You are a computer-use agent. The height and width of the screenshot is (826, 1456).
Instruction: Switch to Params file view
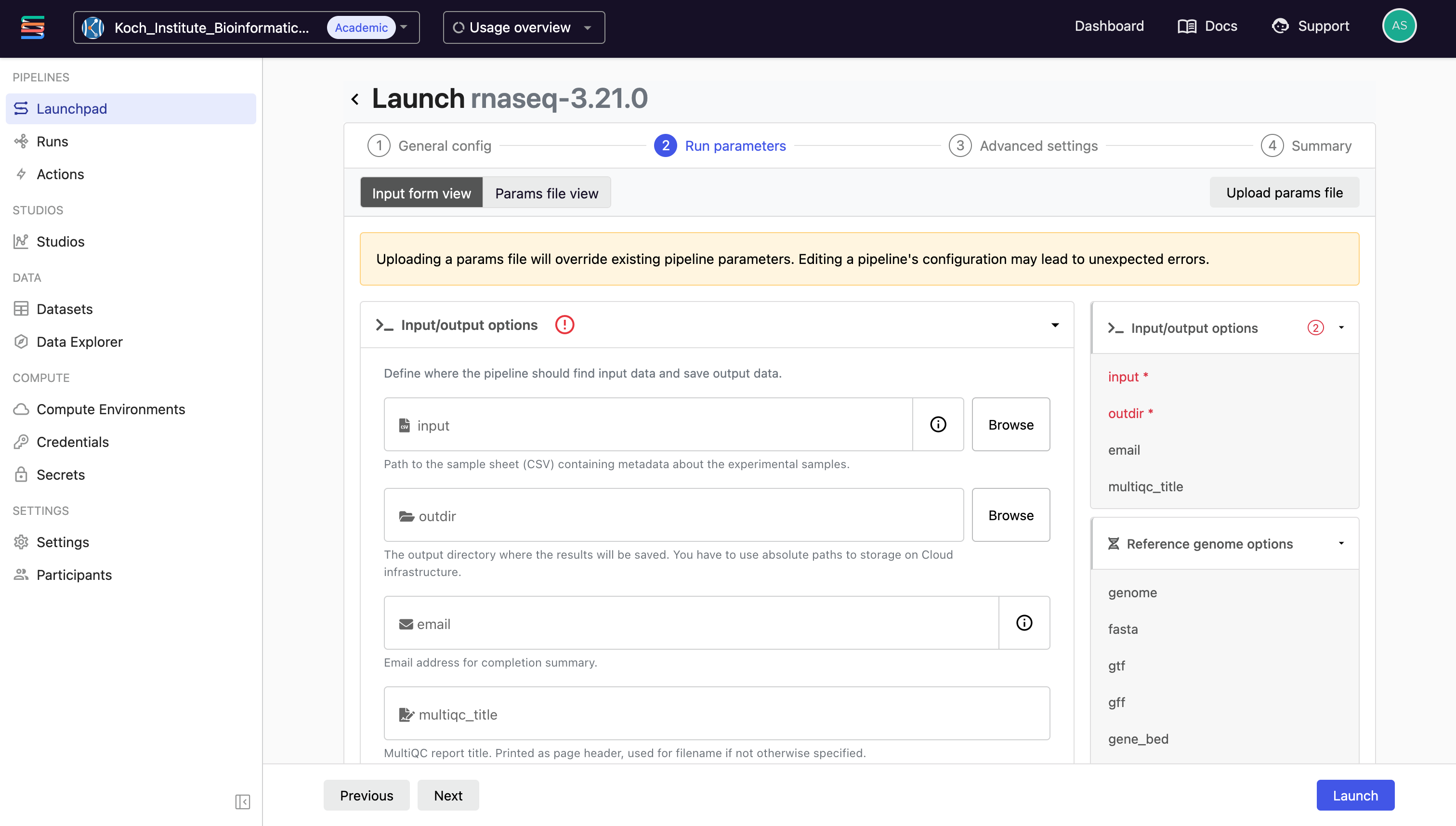pos(546,193)
